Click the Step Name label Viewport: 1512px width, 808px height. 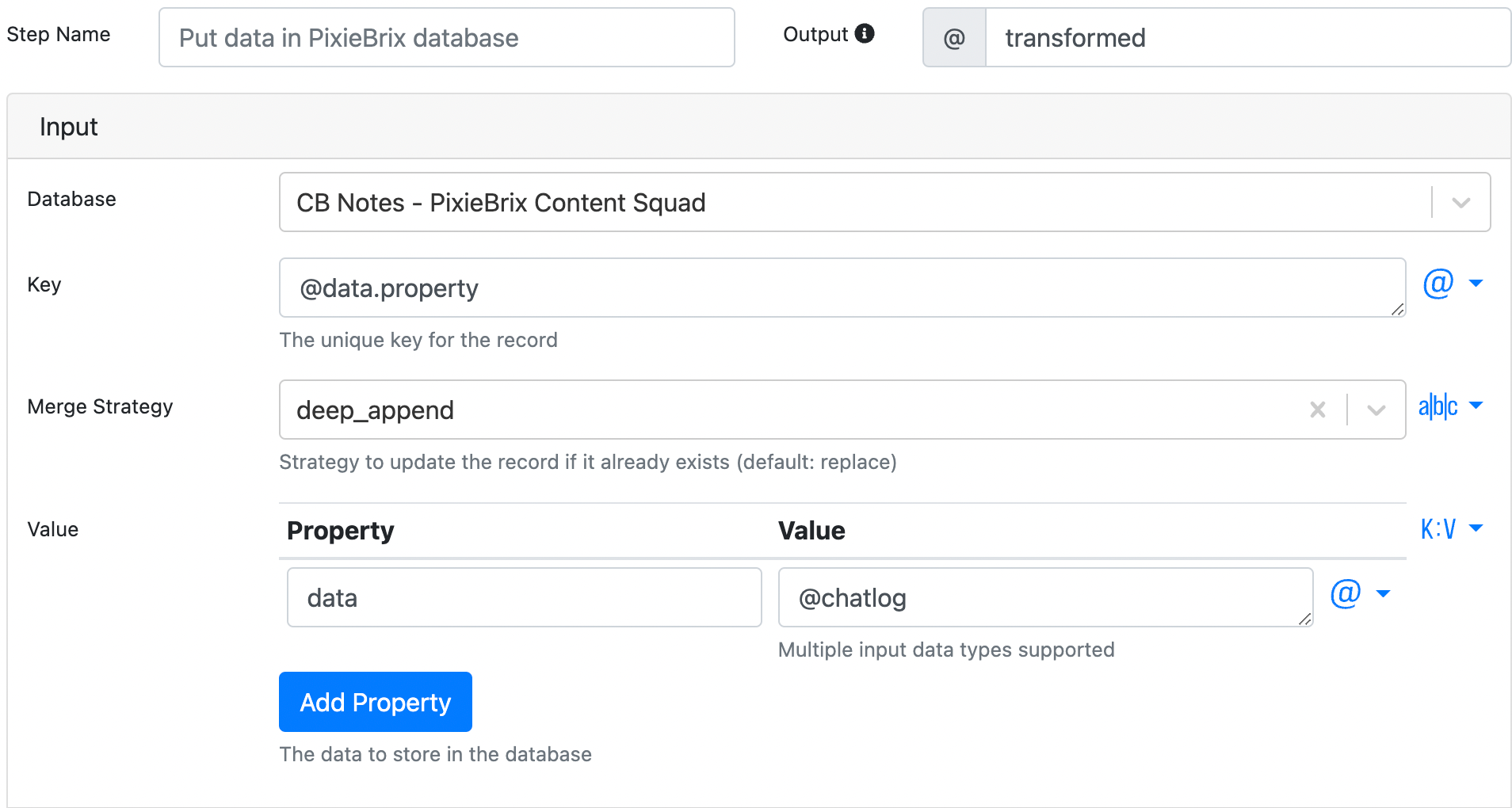point(59,34)
